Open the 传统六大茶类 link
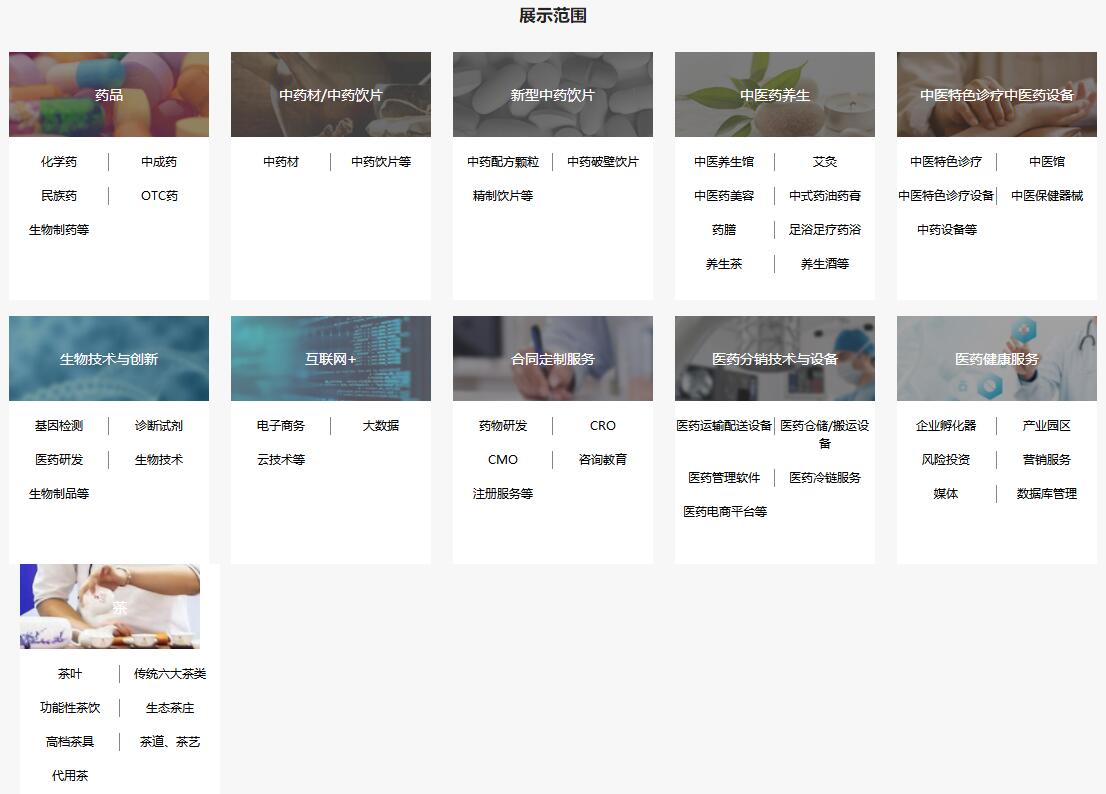Image resolution: width=1106 pixels, height=794 pixels. (170, 674)
